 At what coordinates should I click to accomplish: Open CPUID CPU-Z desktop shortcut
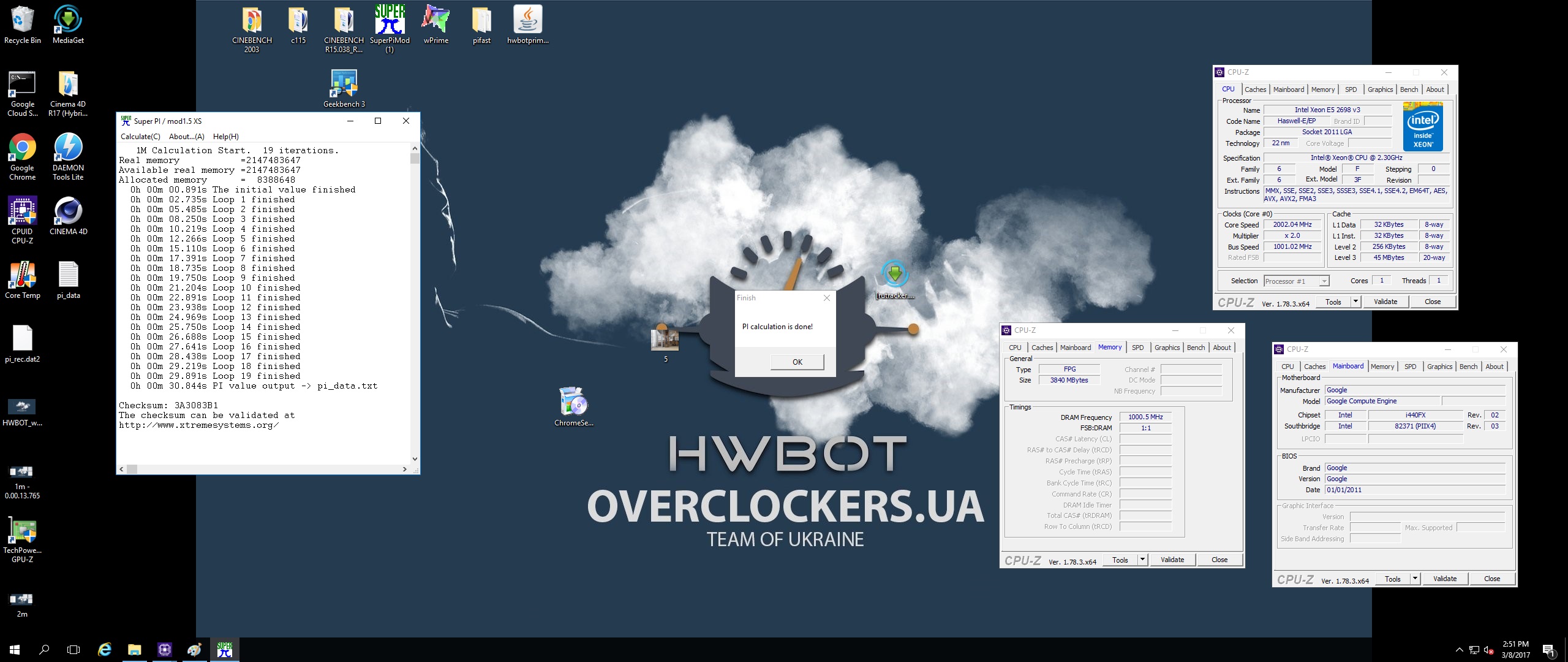coord(23,221)
